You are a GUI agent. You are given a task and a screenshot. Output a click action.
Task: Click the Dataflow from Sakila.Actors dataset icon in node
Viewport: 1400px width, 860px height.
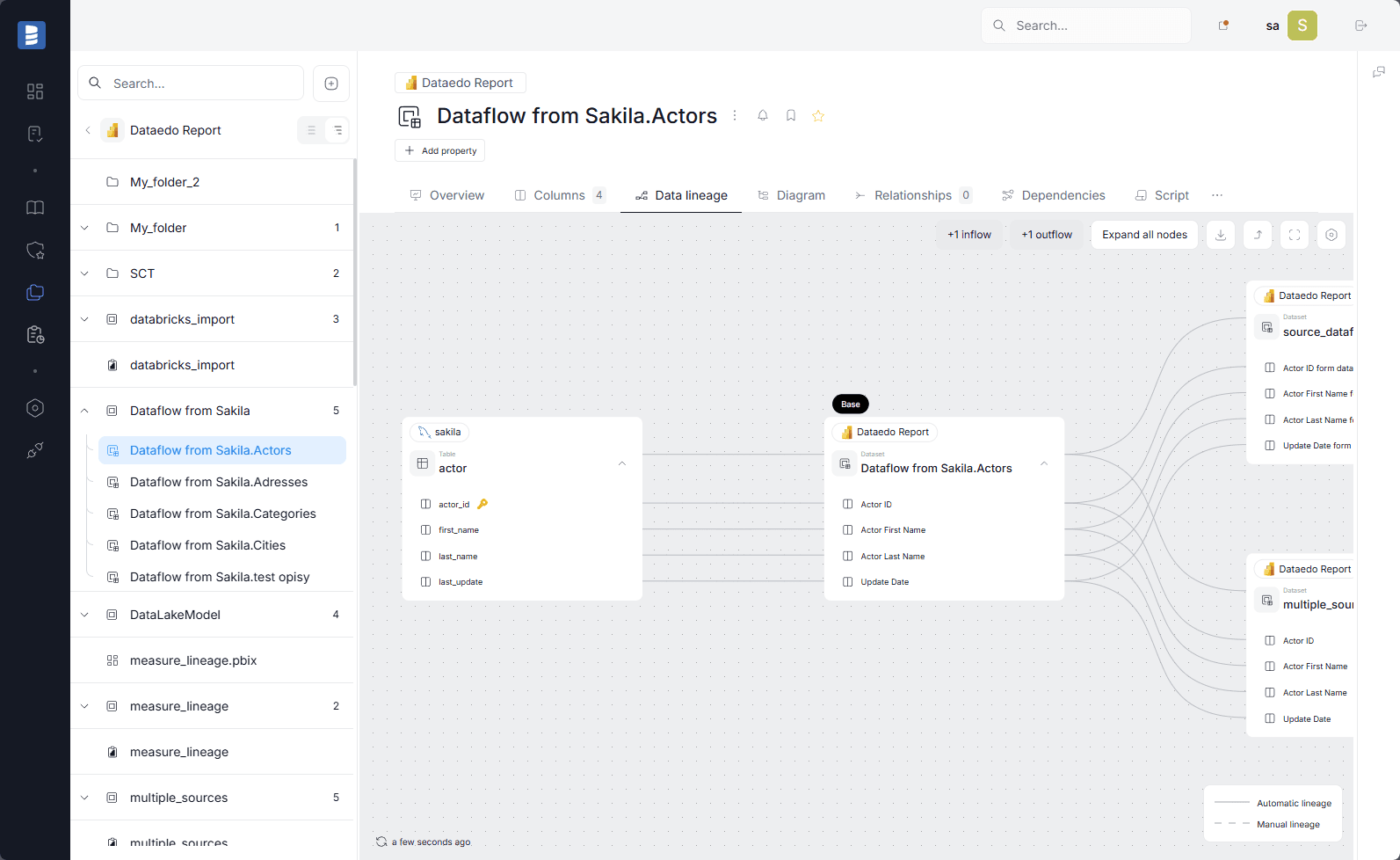[x=845, y=463]
